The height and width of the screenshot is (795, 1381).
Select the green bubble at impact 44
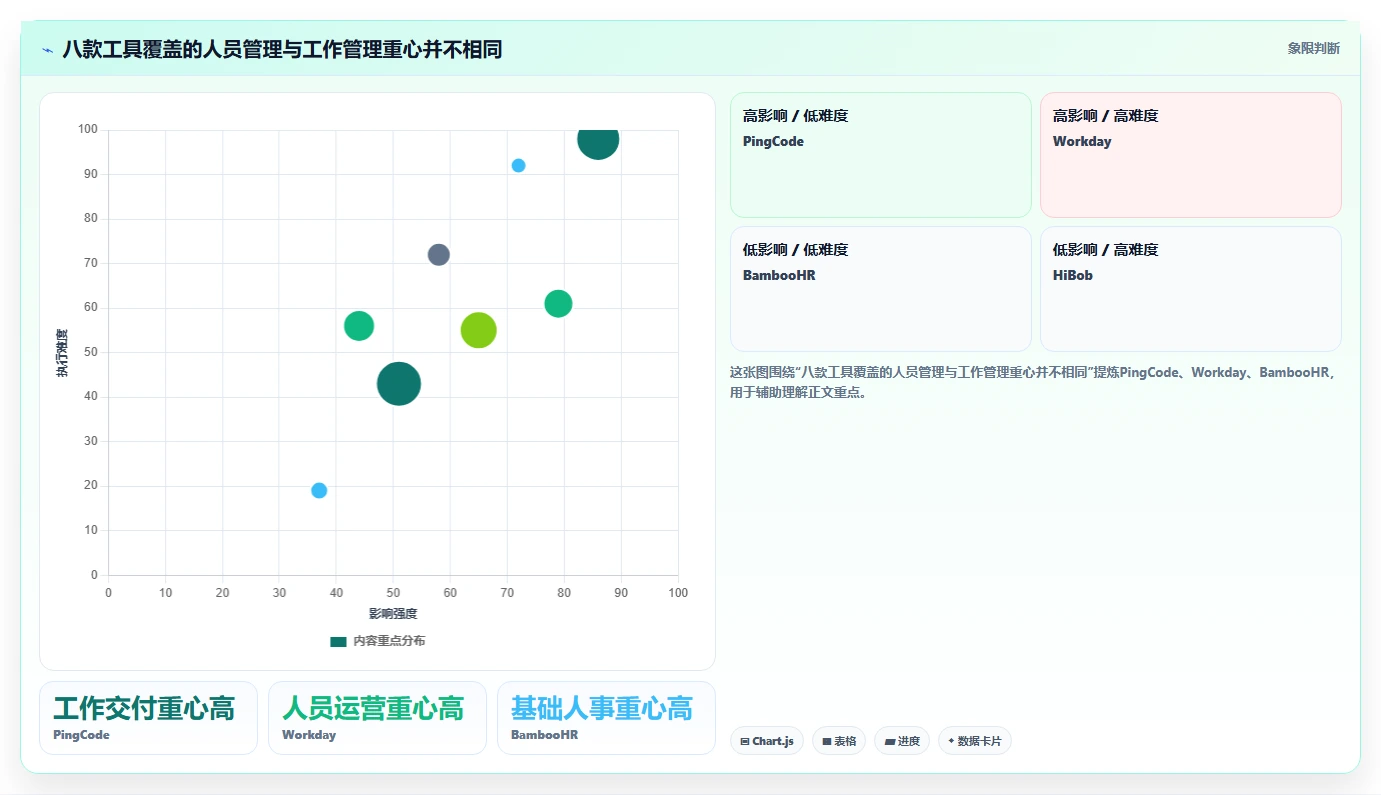[x=359, y=326]
